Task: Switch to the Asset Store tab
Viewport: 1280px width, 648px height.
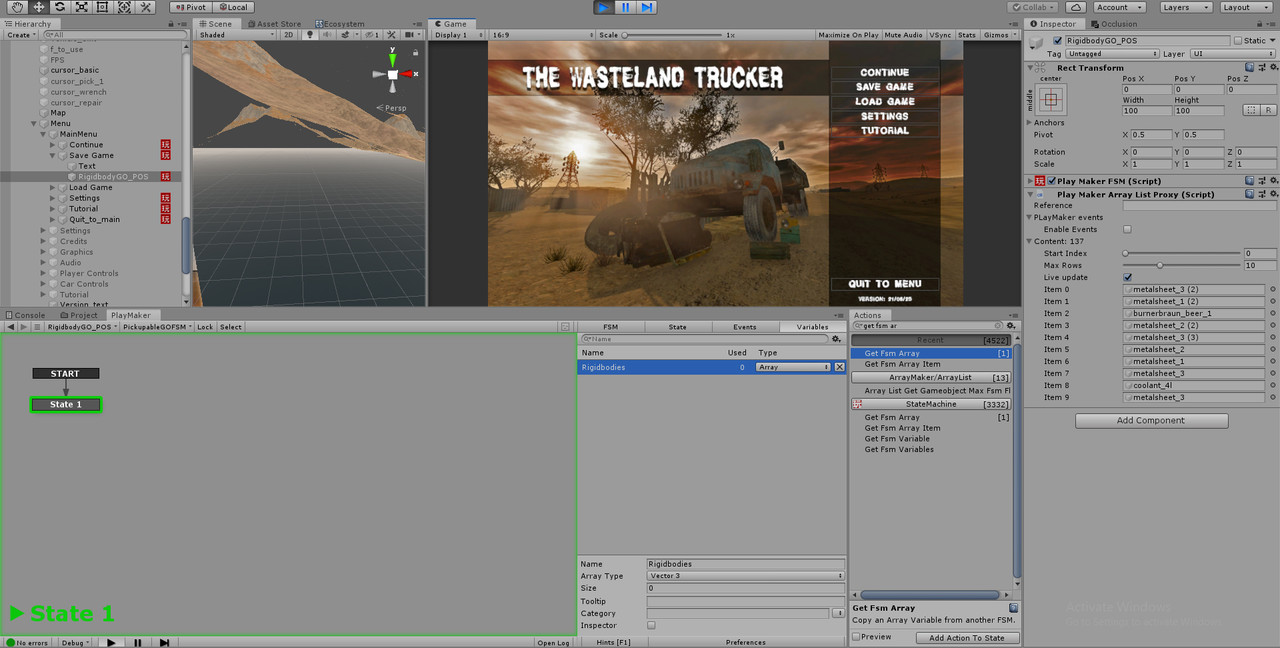Action: pos(274,24)
